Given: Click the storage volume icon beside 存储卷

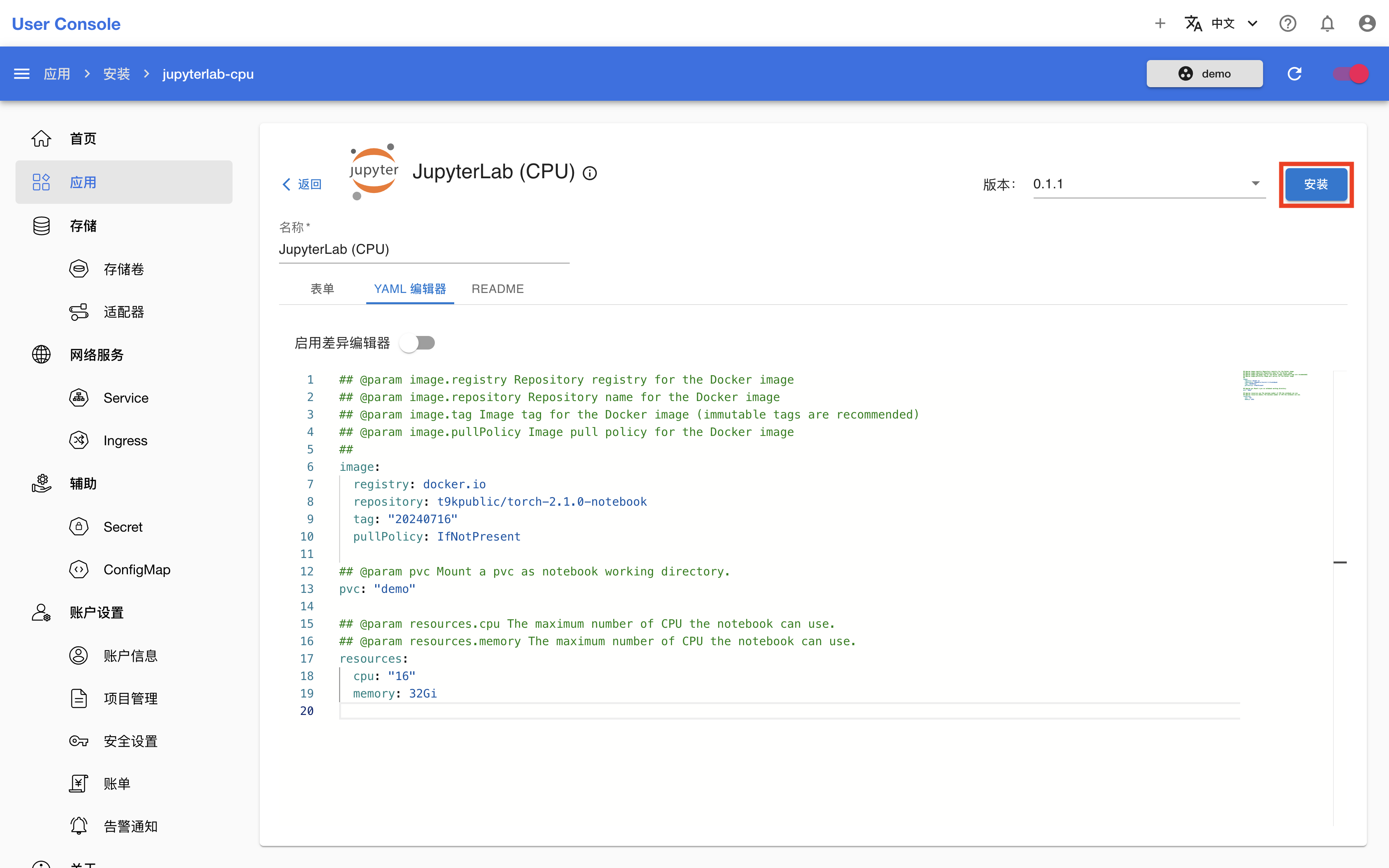Looking at the screenshot, I should pyautogui.click(x=79, y=269).
